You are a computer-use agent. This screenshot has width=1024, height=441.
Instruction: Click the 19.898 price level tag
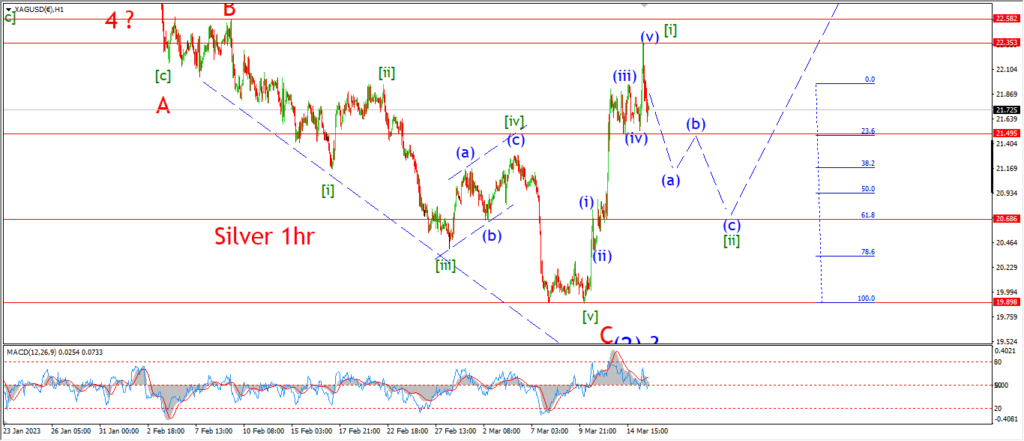(1005, 303)
